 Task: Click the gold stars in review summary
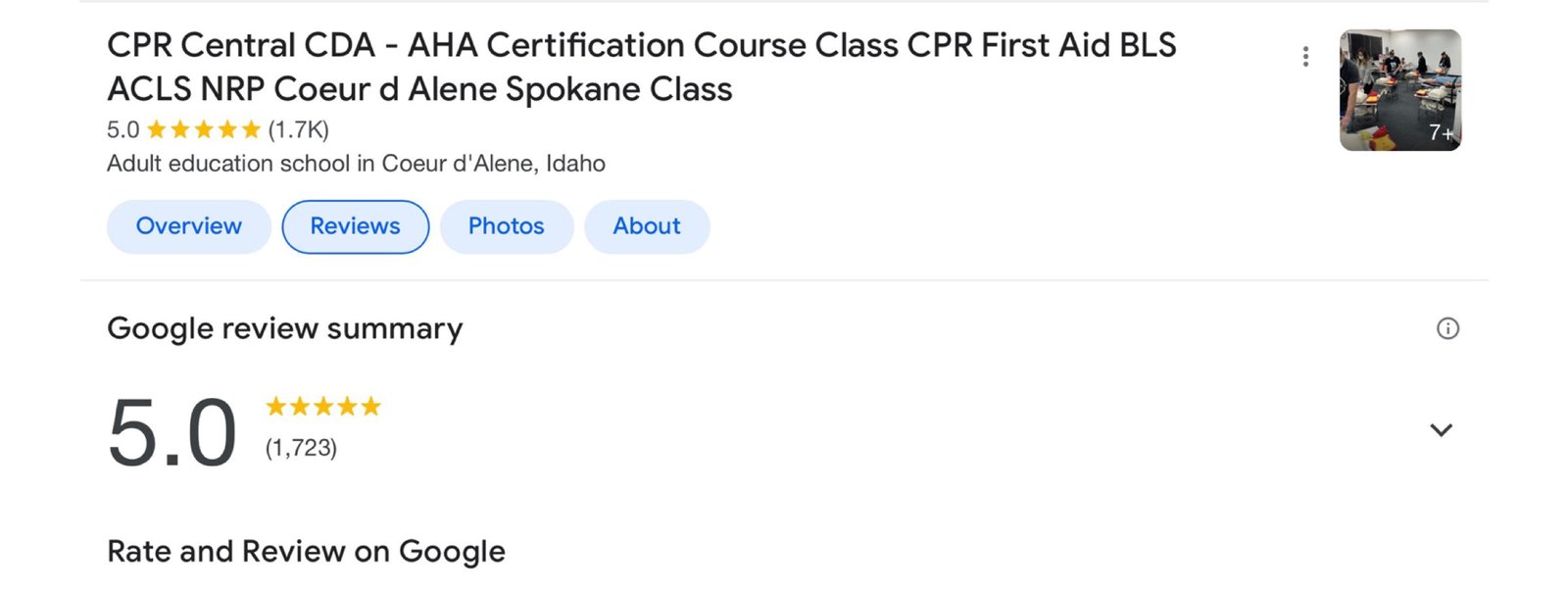point(323,407)
